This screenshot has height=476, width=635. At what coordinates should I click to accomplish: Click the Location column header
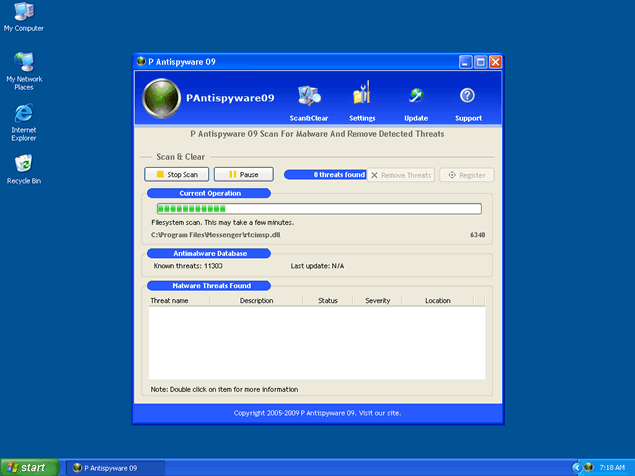click(437, 300)
